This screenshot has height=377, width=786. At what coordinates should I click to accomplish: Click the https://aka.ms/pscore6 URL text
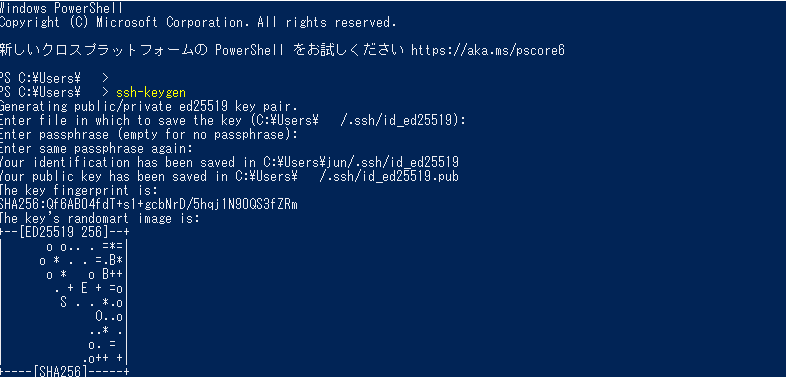488,51
